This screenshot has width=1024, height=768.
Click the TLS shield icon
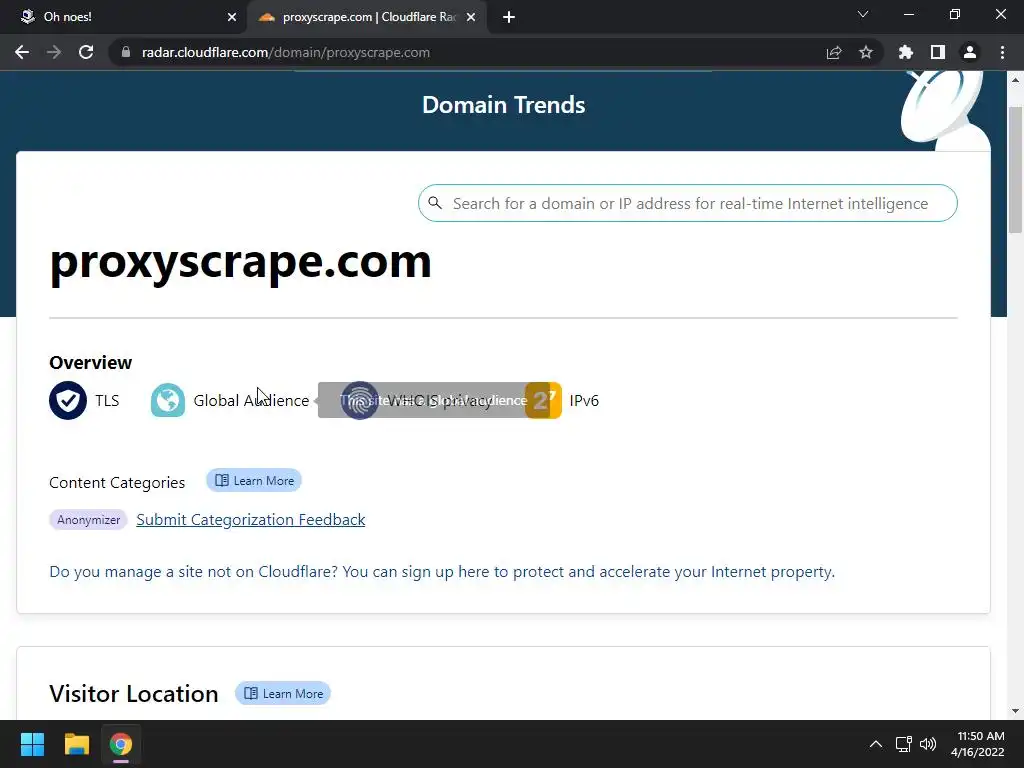pyautogui.click(x=68, y=400)
